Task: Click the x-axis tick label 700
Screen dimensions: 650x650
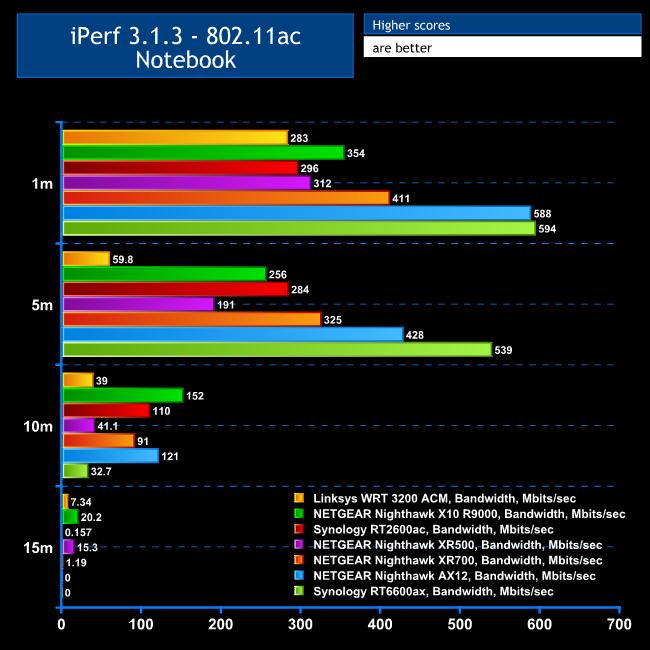Action: coord(619,624)
